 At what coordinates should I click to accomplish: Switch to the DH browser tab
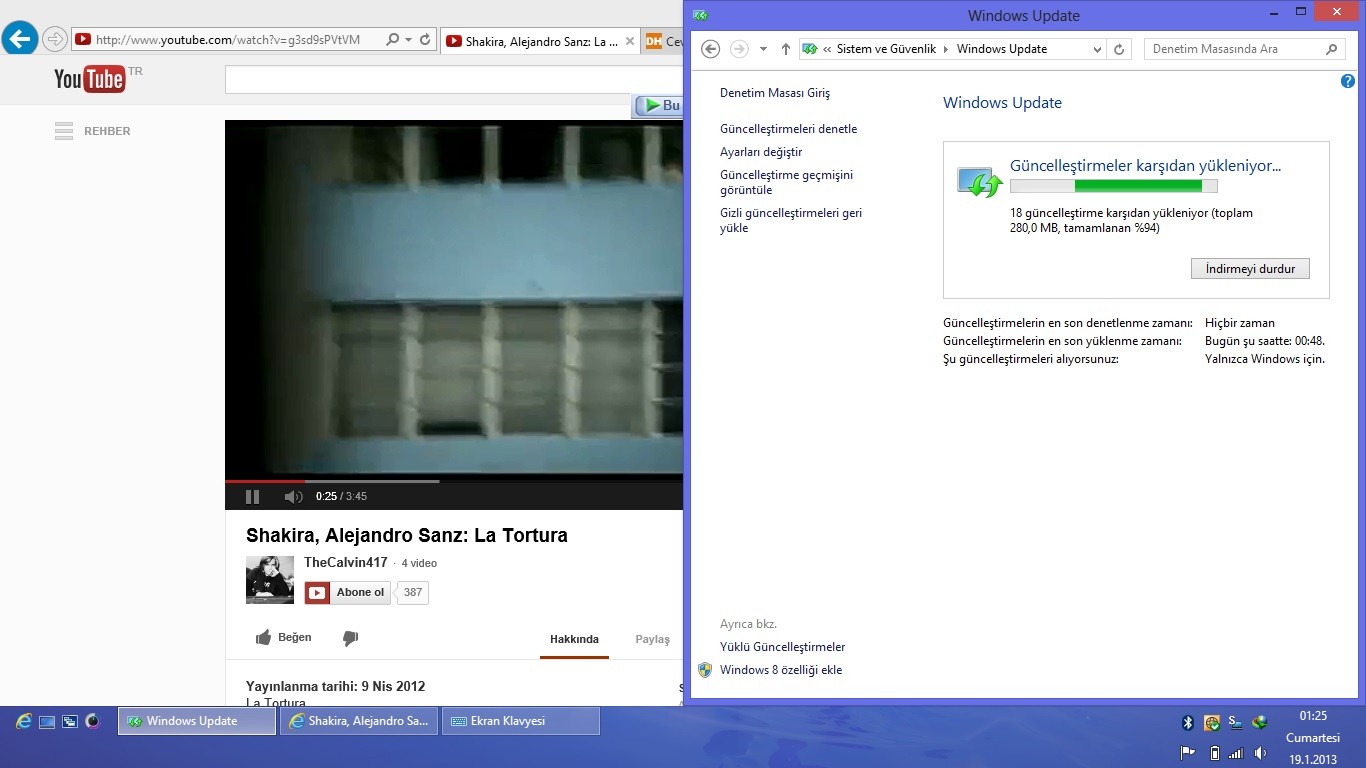click(663, 42)
